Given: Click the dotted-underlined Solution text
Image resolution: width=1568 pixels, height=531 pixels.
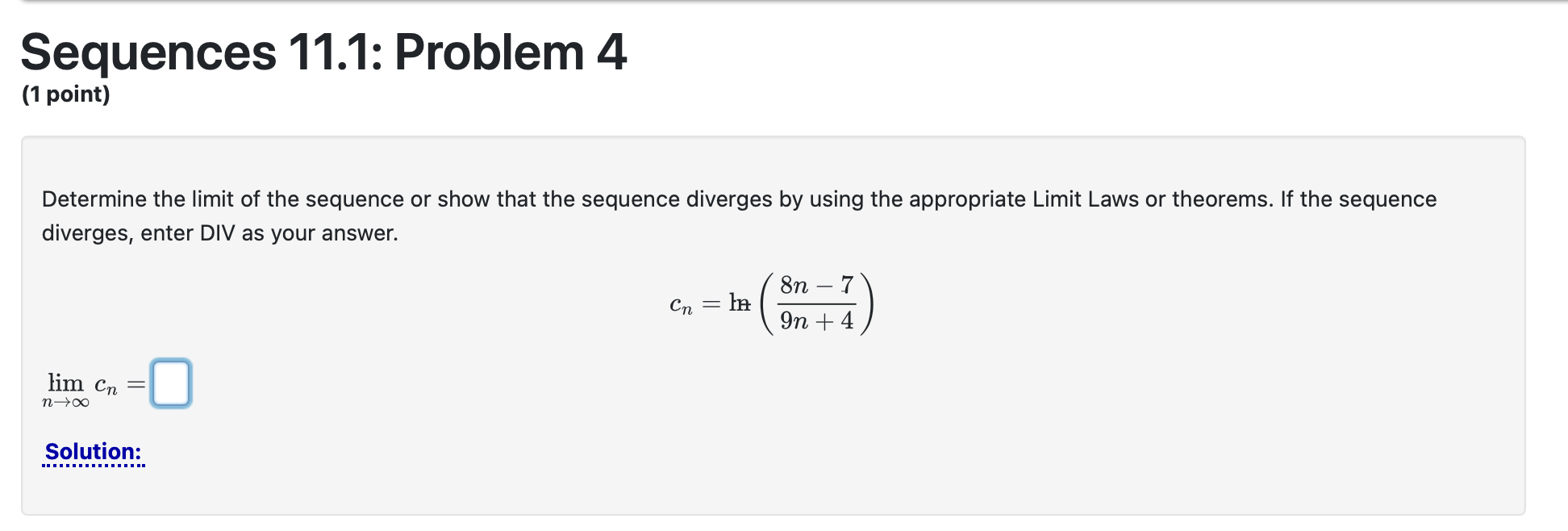Looking at the screenshot, I should (x=91, y=452).
